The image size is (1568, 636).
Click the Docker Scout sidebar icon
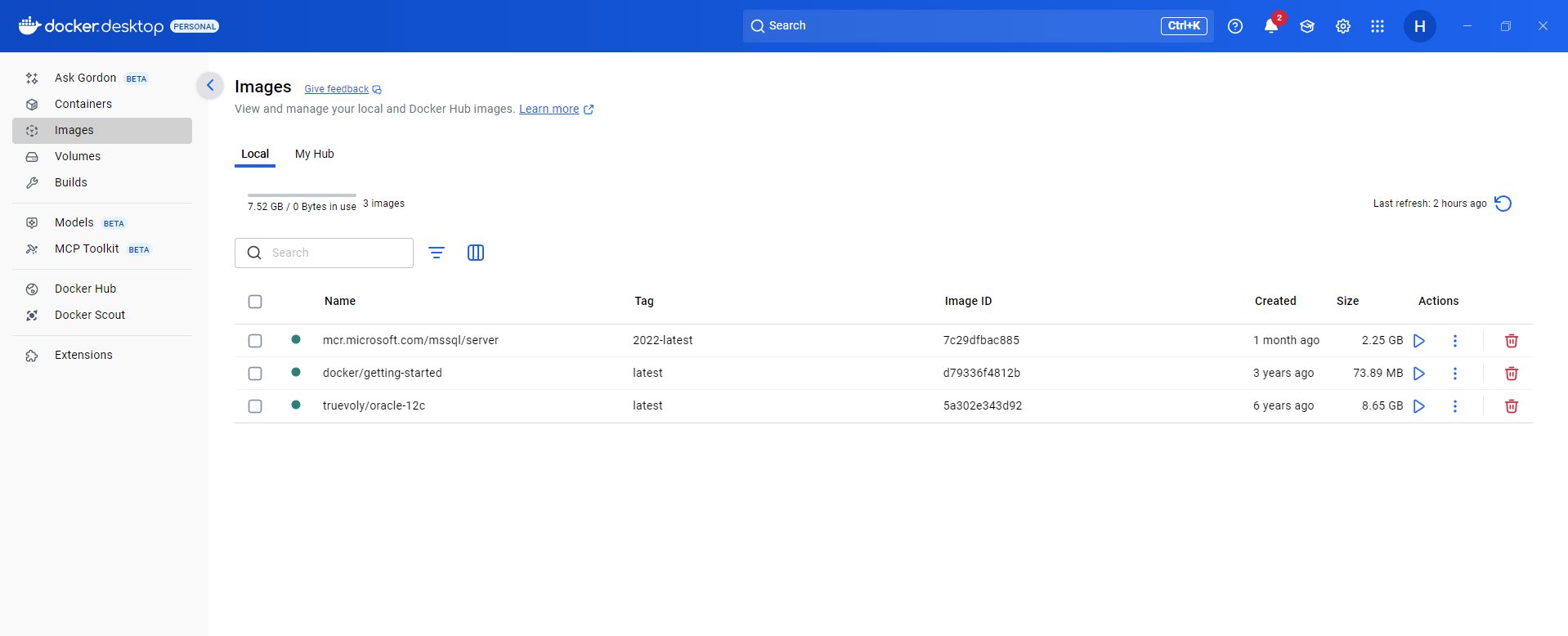(x=32, y=316)
